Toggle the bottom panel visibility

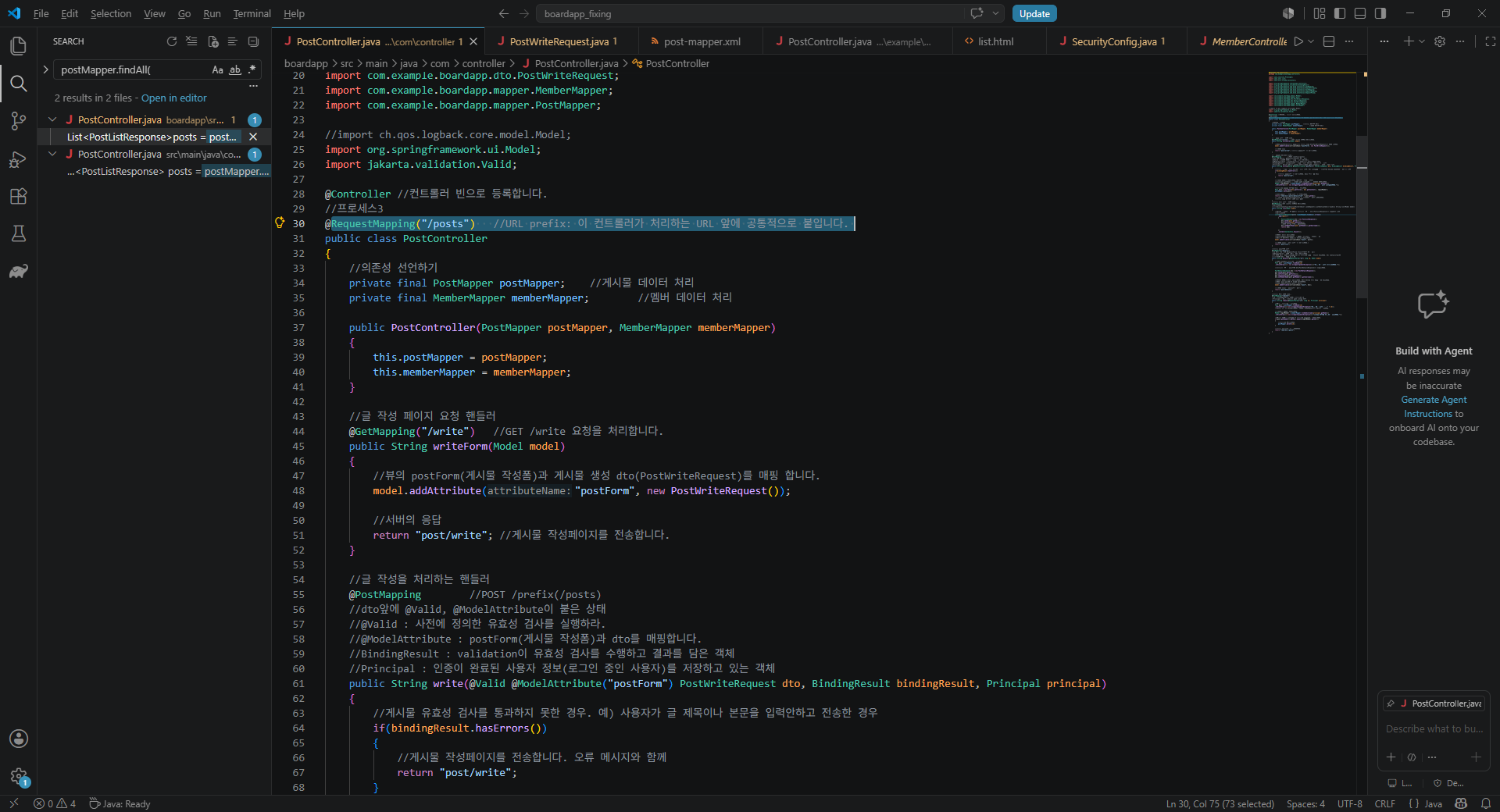click(x=1360, y=13)
